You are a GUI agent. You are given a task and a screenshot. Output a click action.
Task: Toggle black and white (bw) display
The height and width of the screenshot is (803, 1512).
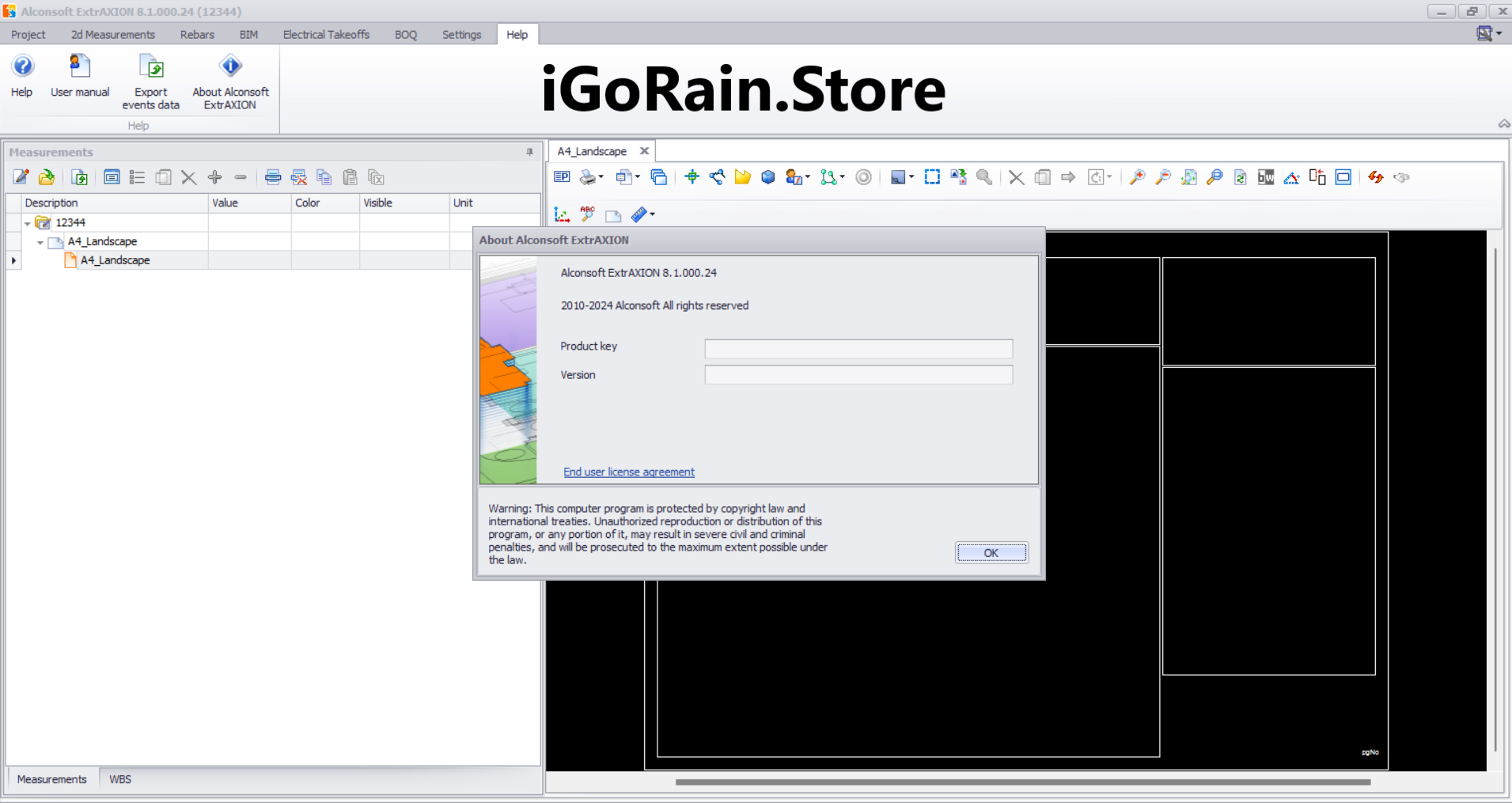click(1266, 177)
